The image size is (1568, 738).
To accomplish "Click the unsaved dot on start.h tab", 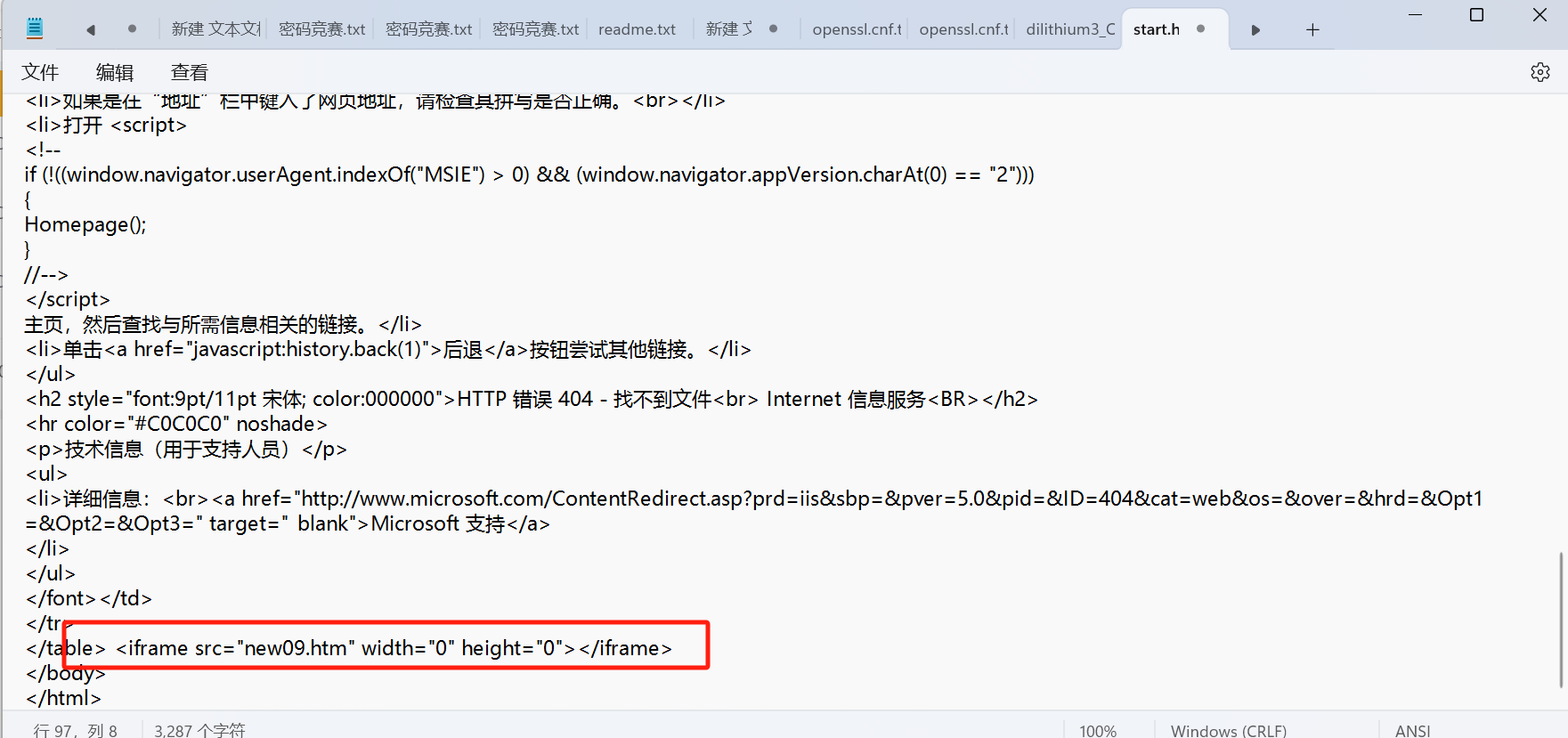I will tap(1201, 28).
